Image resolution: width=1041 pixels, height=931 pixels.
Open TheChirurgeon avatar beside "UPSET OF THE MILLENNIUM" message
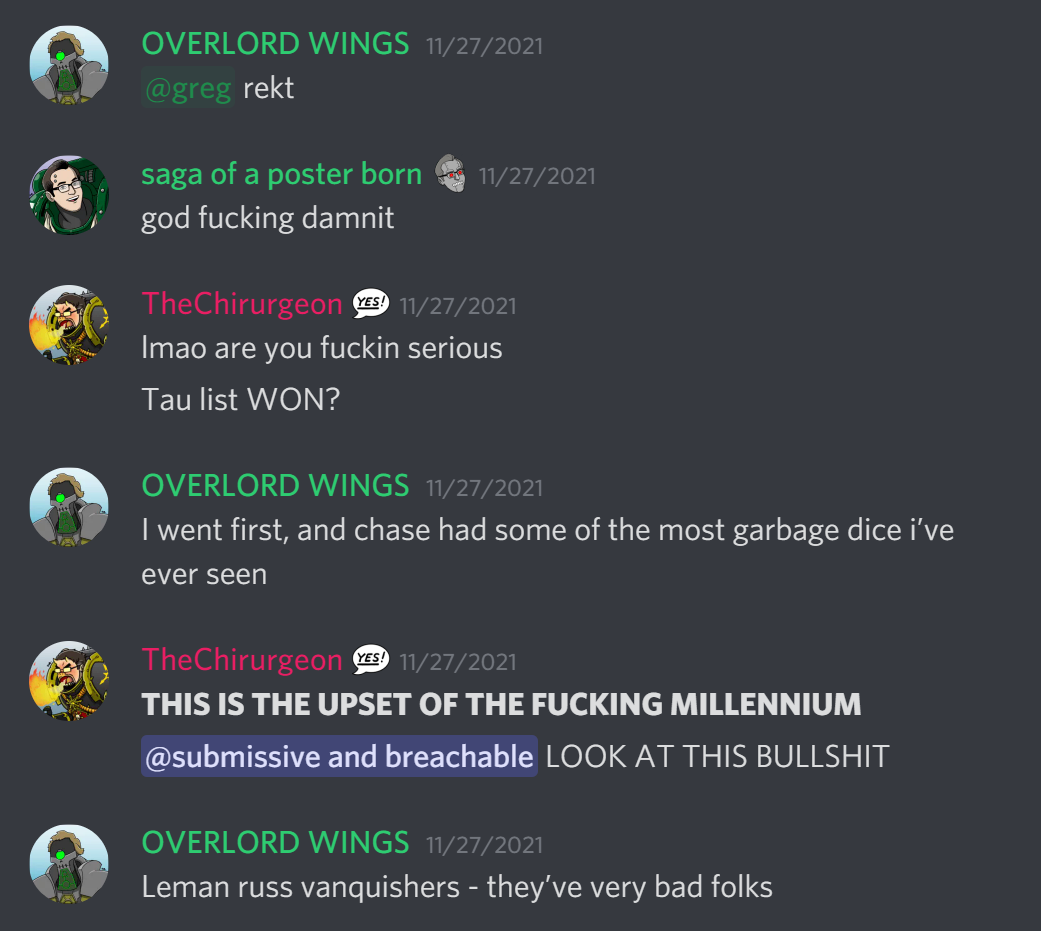click(x=69, y=681)
